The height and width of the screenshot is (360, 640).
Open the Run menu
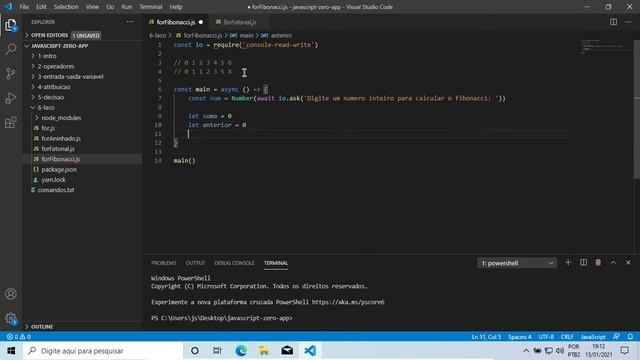[x=127, y=7]
